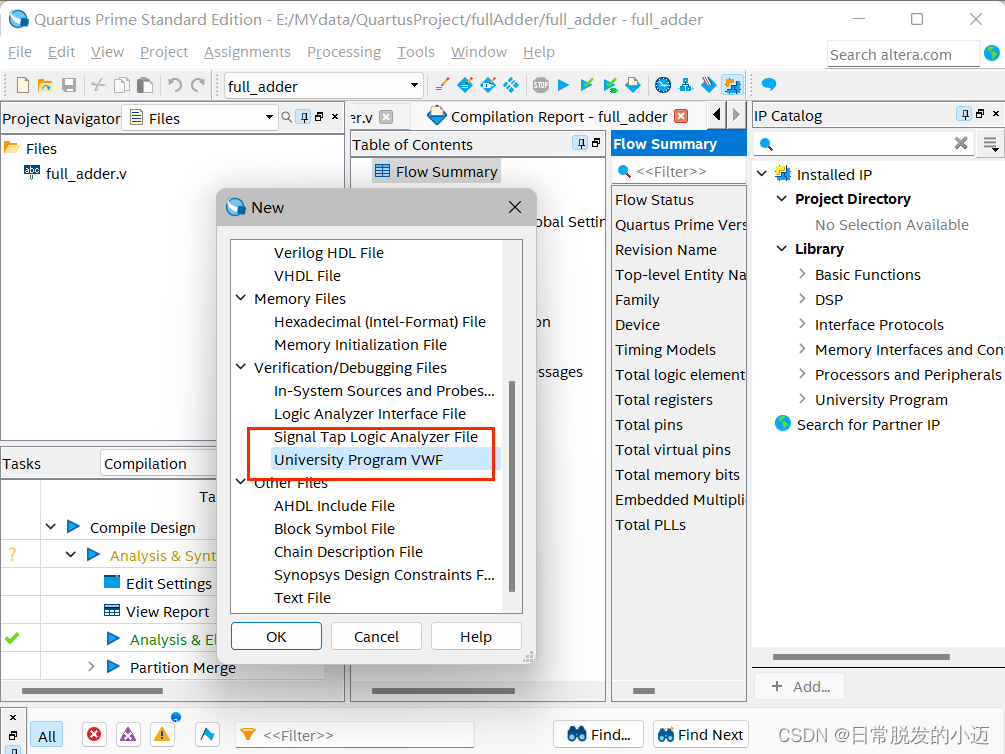Expand the Partition Merge task
Image resolution: width=1005 pixels, height=754 pixels.
[x=91, y=667]
